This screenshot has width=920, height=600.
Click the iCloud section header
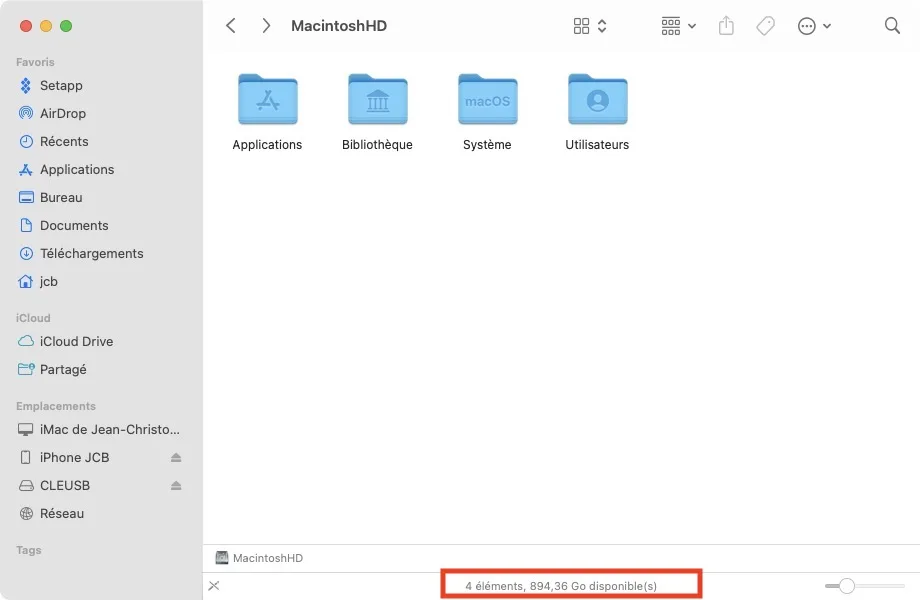coord(33,318)
